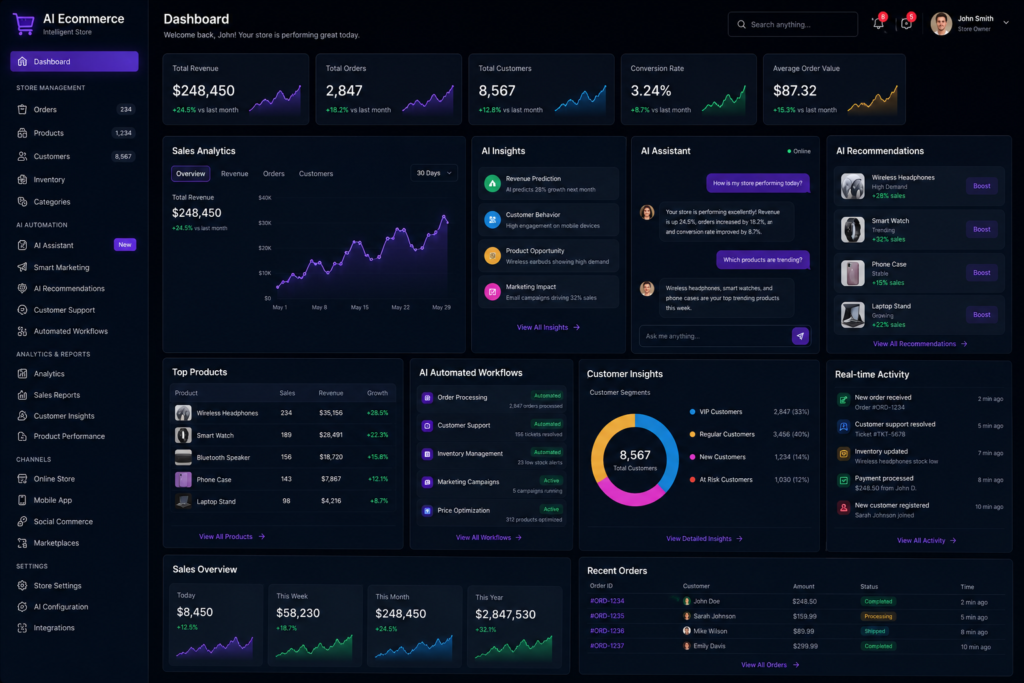Click the Customer Behavior blue insight icon

click(x=492, y=219)
